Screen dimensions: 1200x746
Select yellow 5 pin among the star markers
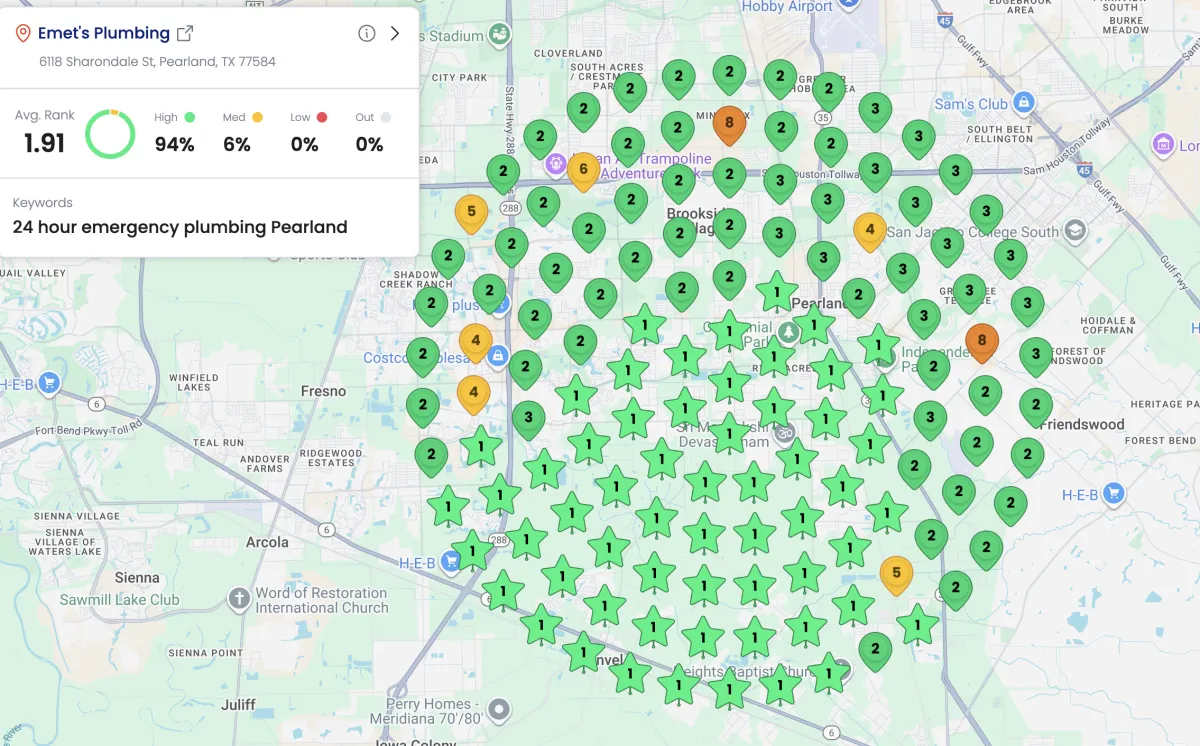896,574
